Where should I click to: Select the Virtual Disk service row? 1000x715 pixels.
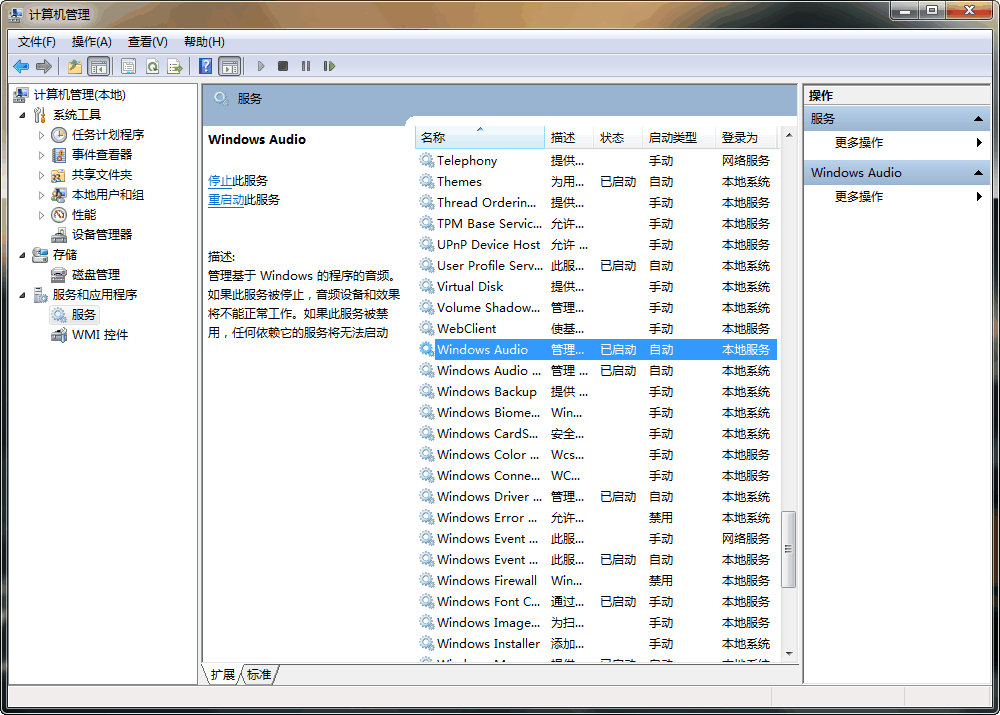(596, 287)
